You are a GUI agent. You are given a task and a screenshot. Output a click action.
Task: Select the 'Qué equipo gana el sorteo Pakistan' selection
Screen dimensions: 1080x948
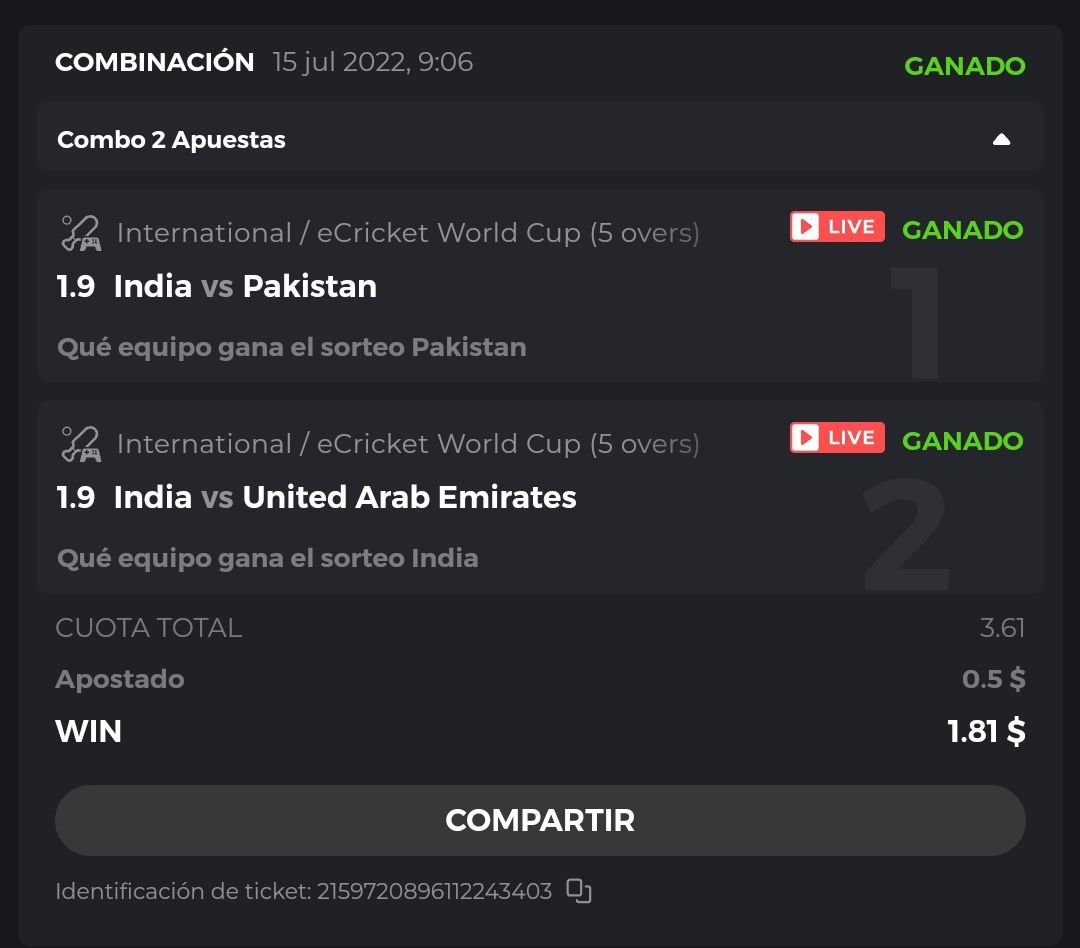click(x=291, y=347)
